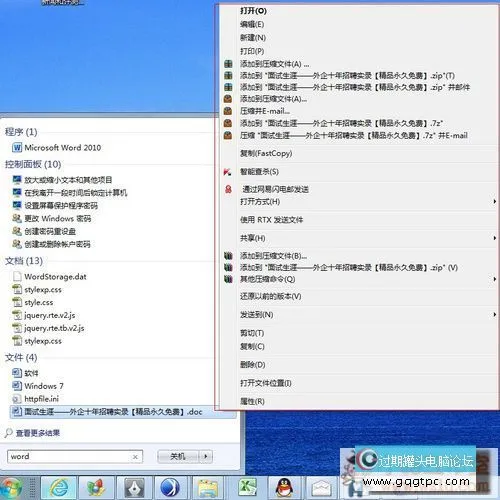Expand the 发送到(N) submenu
The width and height of the screenshot is (500, 500).
pyautogui.click(x=495, y=314)
